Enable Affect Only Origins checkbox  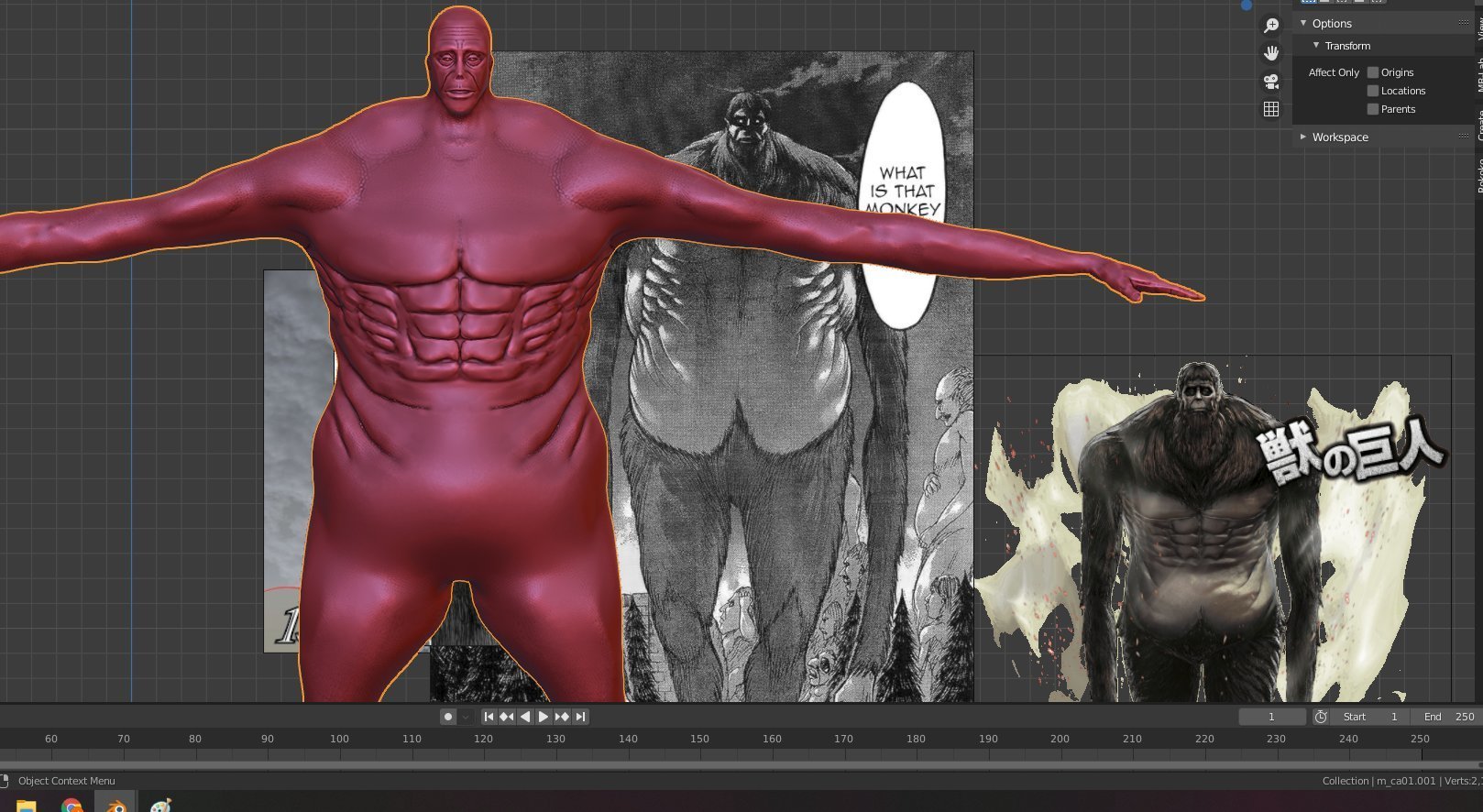click(1373, 72)
